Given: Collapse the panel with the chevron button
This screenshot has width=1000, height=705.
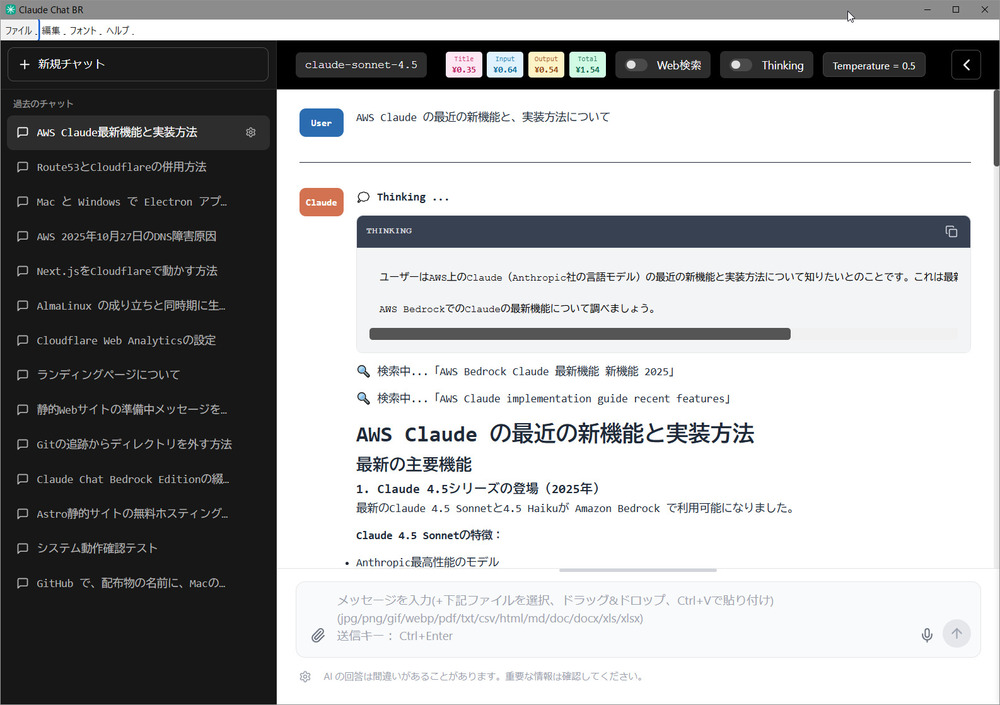Looking at the screenshot, I should 966,65.
